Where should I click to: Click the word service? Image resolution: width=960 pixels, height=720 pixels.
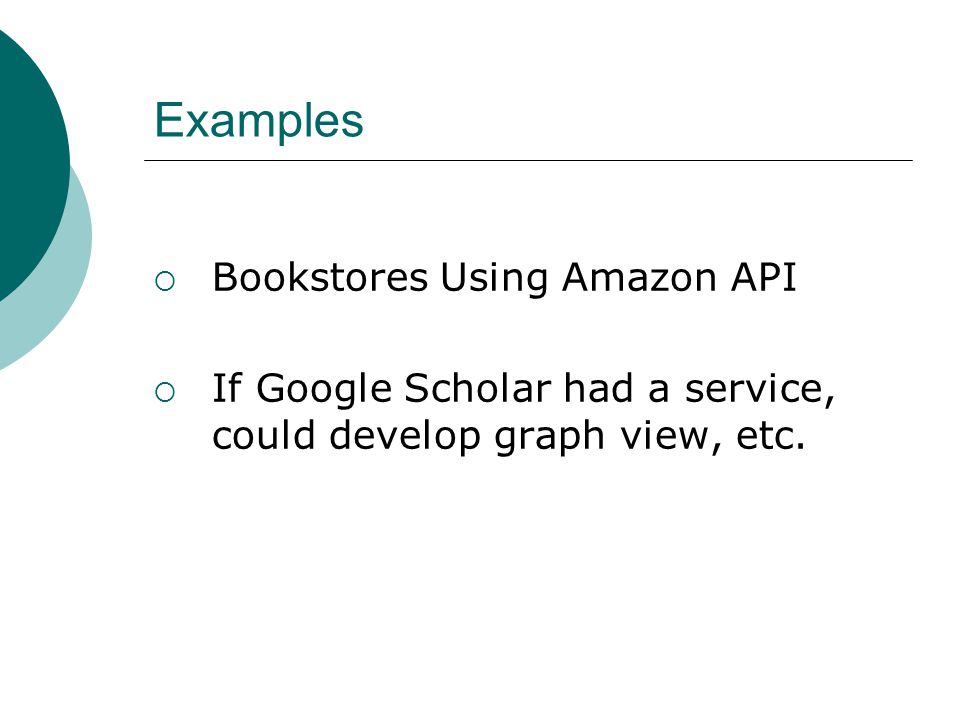(760, 389)
